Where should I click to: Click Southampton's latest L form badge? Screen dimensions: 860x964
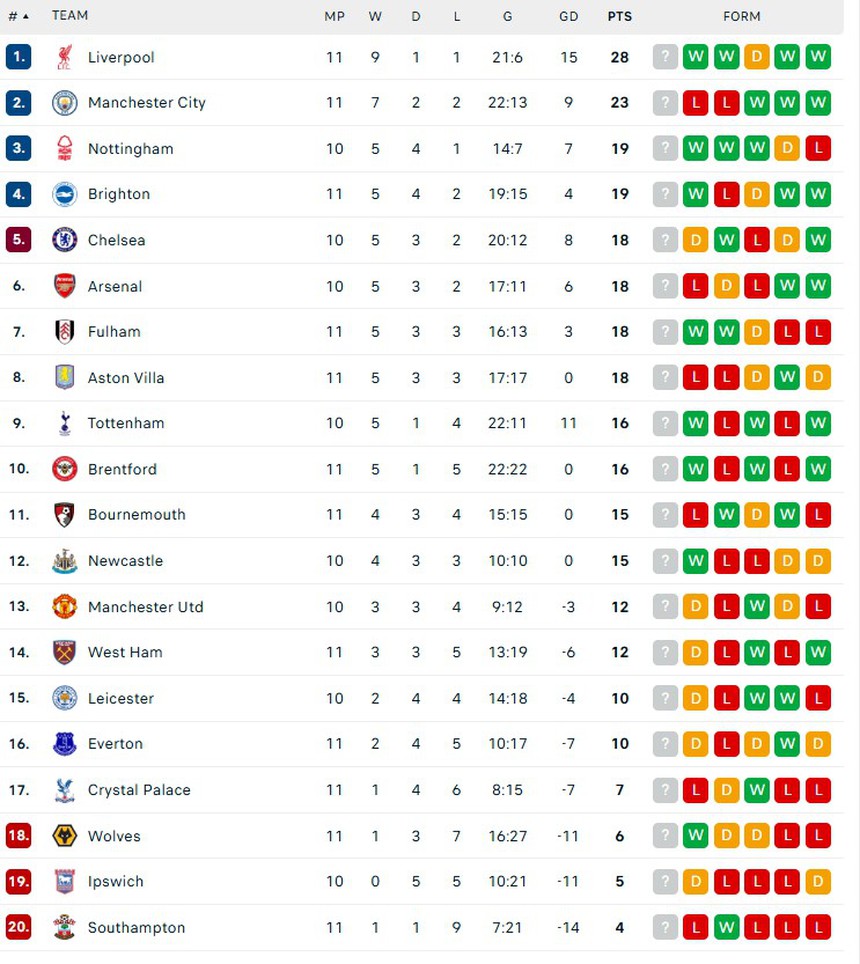819,927
